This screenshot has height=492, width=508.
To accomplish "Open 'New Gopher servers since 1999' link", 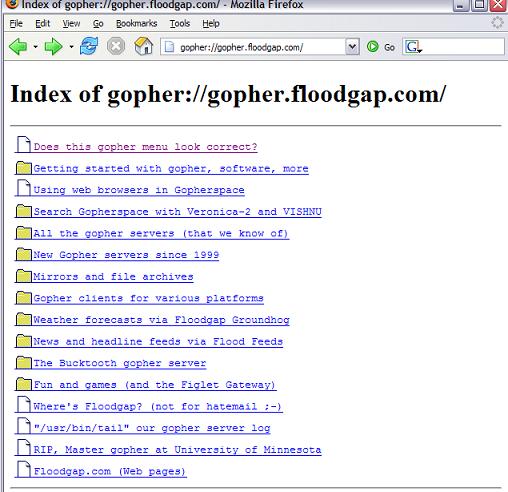I will [126, 255].
